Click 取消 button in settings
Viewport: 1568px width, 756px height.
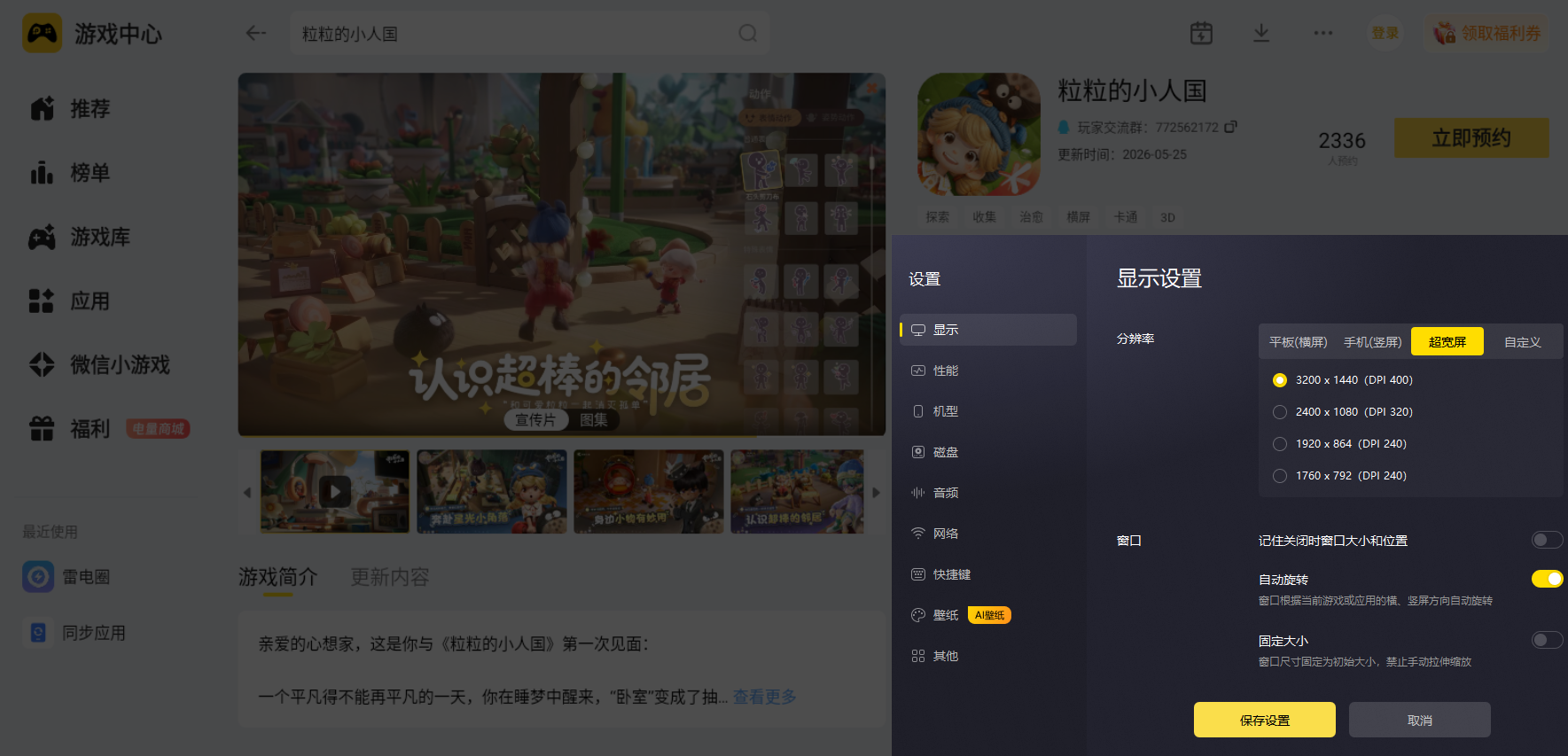1420,720
